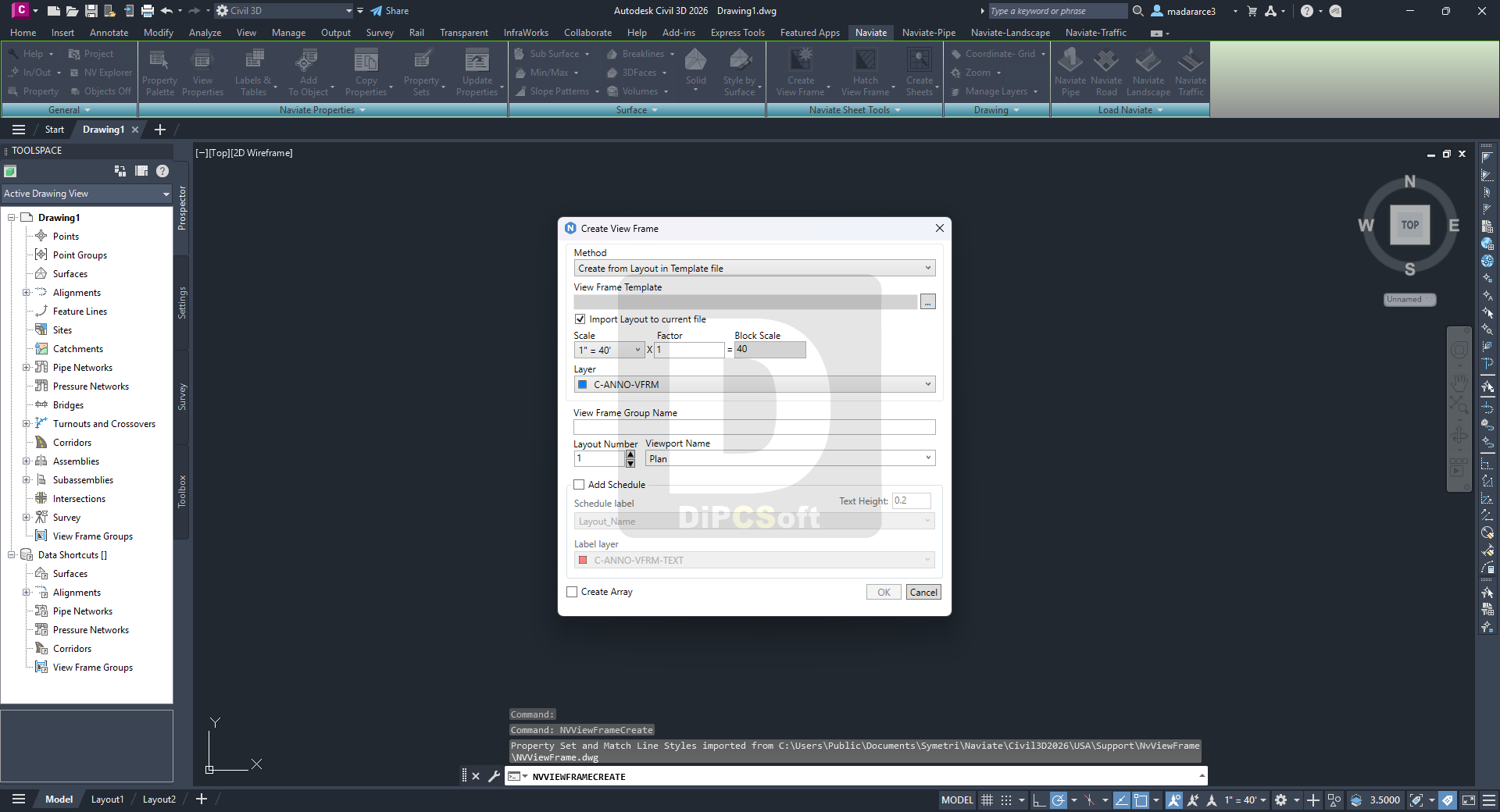Click the Save icon in quick access toolbar

pyautogui.click(x=91, y=11)
